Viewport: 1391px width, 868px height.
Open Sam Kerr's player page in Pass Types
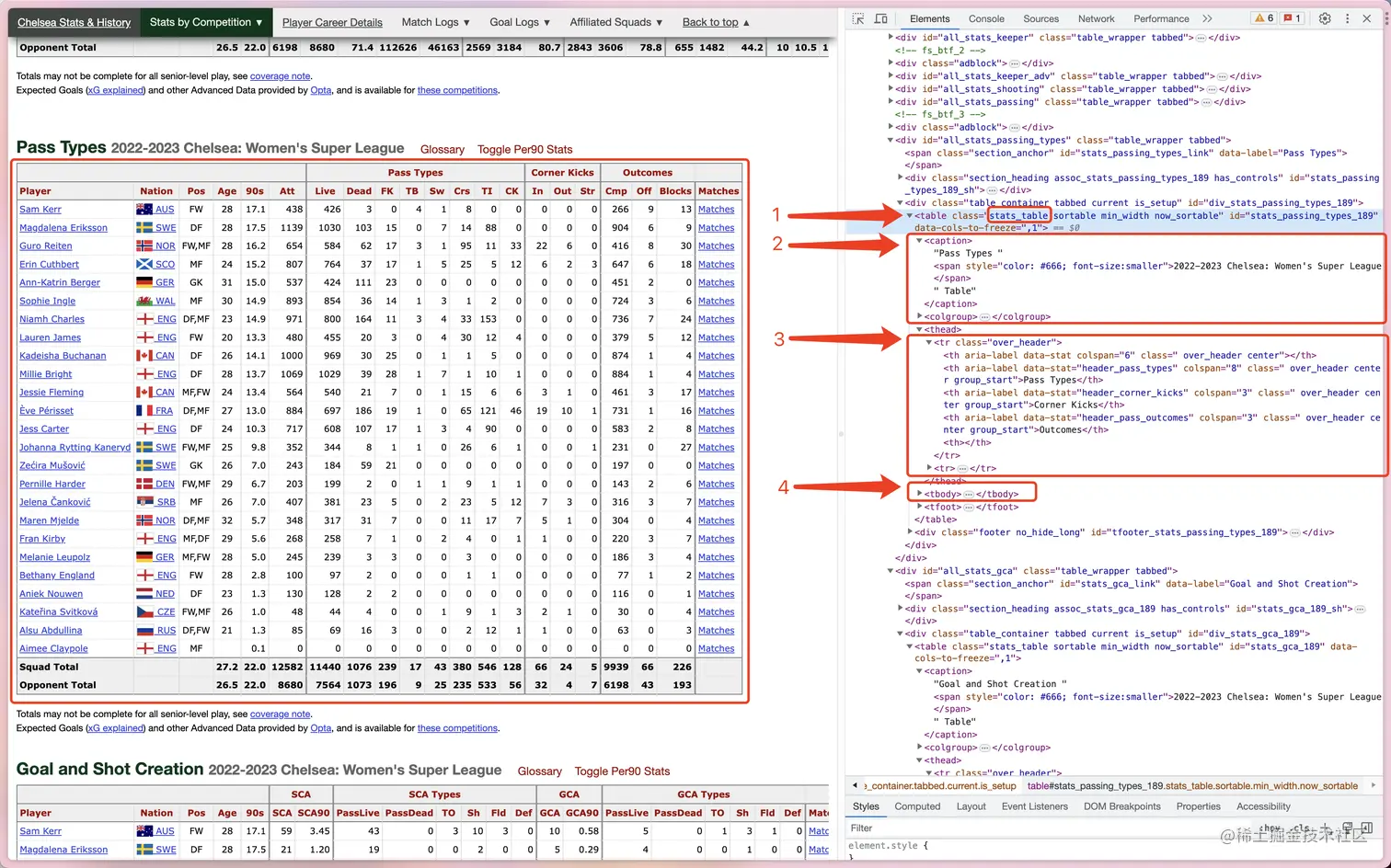40,210
